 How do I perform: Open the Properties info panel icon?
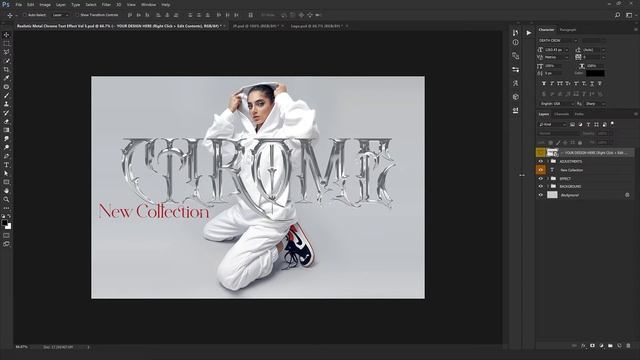(x=516, y=42)
